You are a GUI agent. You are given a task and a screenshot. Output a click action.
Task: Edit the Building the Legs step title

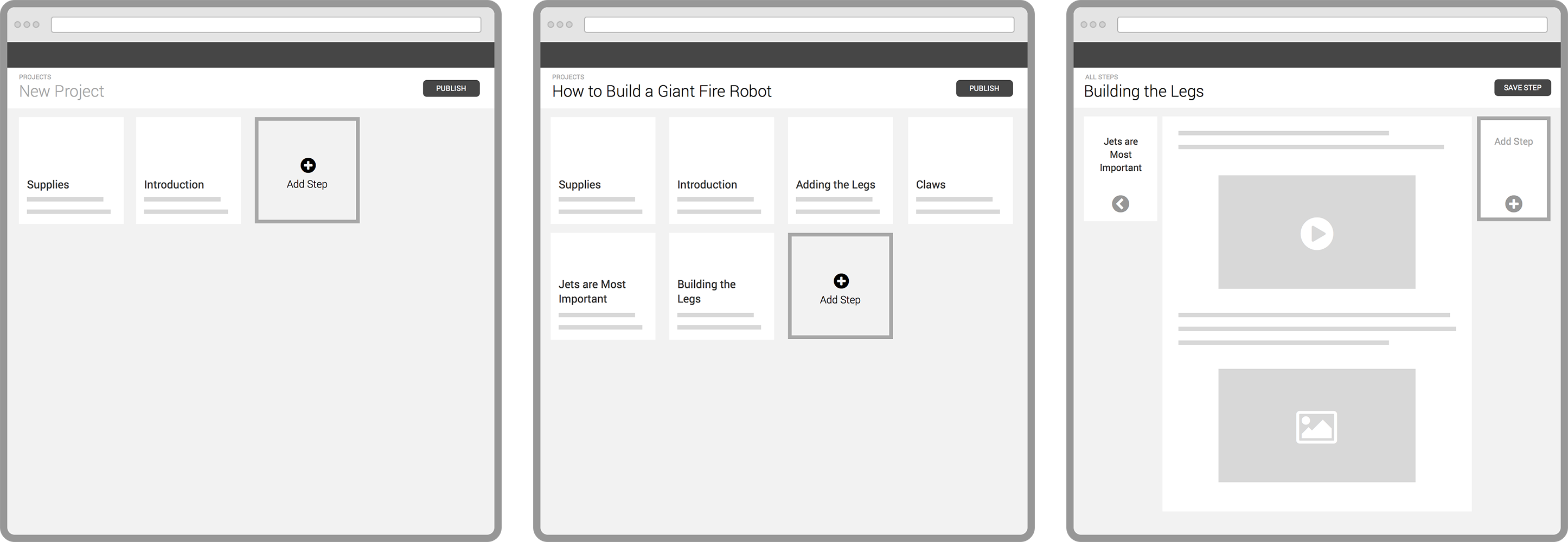(x=1144, y=91)
